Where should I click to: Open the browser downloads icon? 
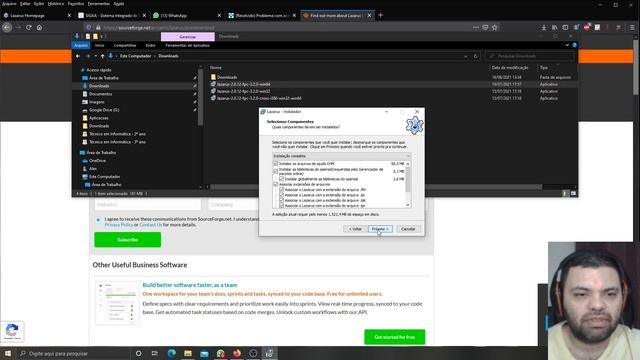pyautogui.click(x=544, y=27)
